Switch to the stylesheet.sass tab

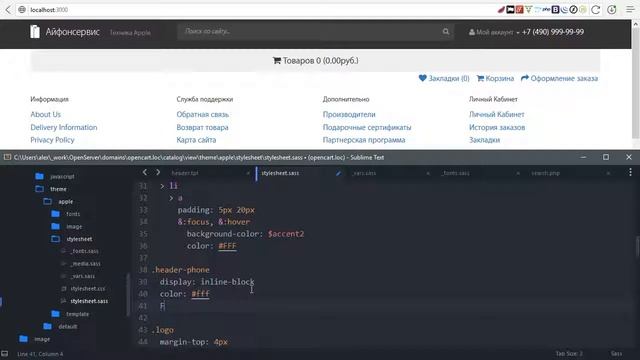pos(280,173)
